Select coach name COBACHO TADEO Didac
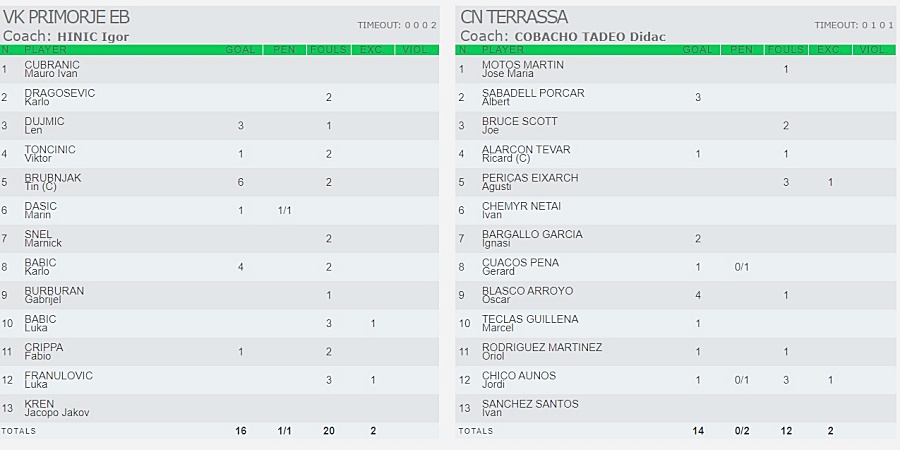The width and height of the screenshot is (900, 450). click(x=590, y=37)
